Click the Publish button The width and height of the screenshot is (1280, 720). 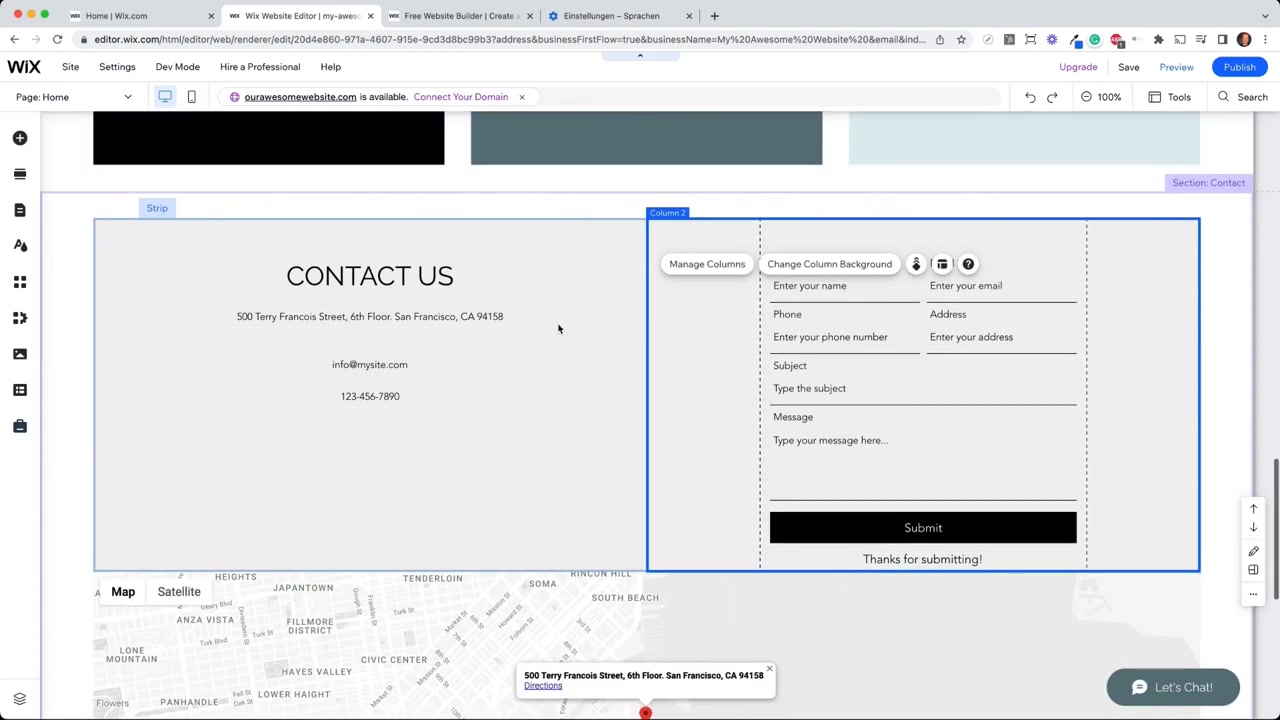1239,67
